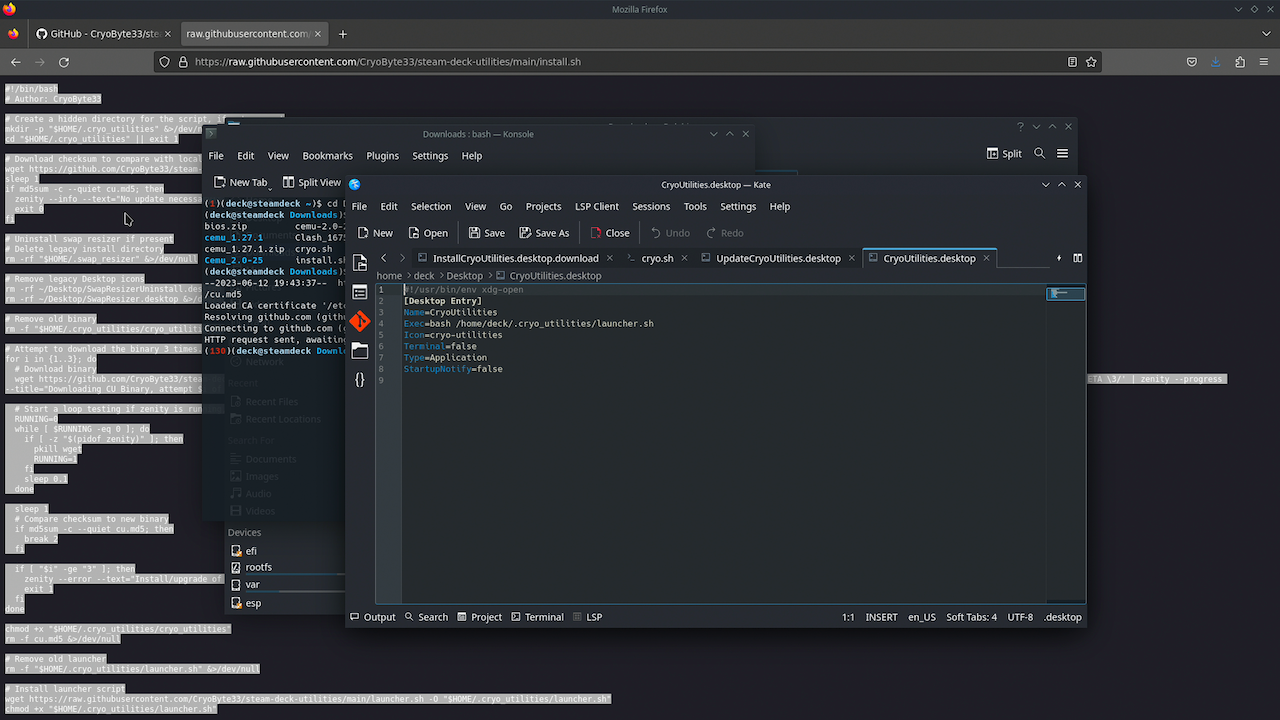Select the efi device in Dolphin's sidebar

click(x=285, y=551)
